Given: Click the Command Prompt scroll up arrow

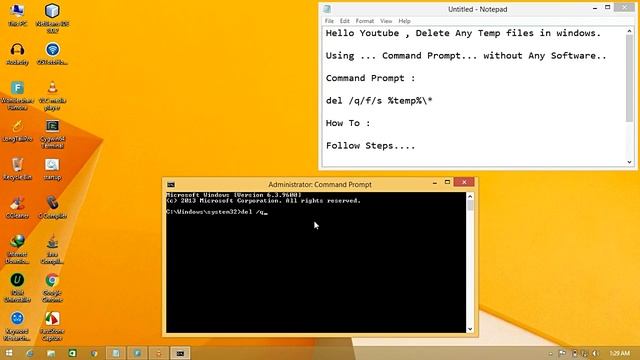Looking at the screenshot, I should [470, 196].
